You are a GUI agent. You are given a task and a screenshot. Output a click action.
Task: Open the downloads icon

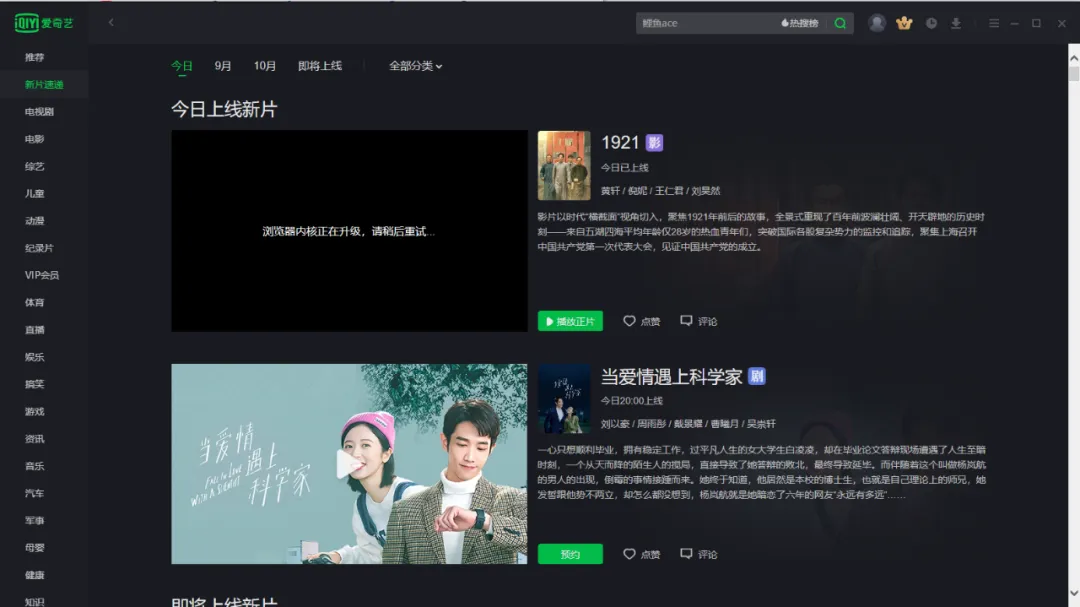coord(956,23)
